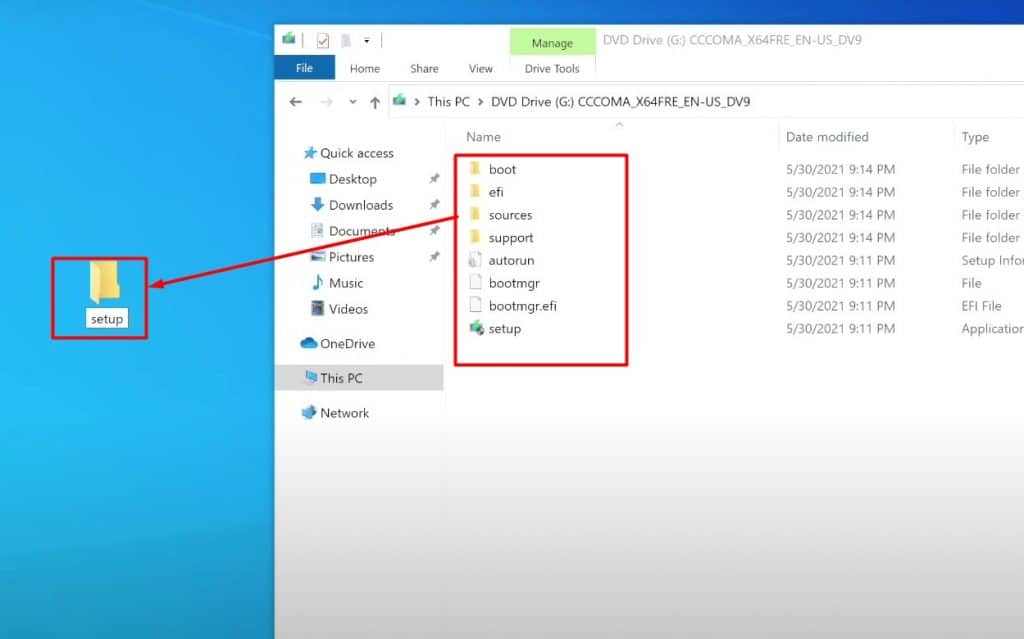Screen dimensions: 1024x639
Task: Open the boot folder
Action: (501, 168)
